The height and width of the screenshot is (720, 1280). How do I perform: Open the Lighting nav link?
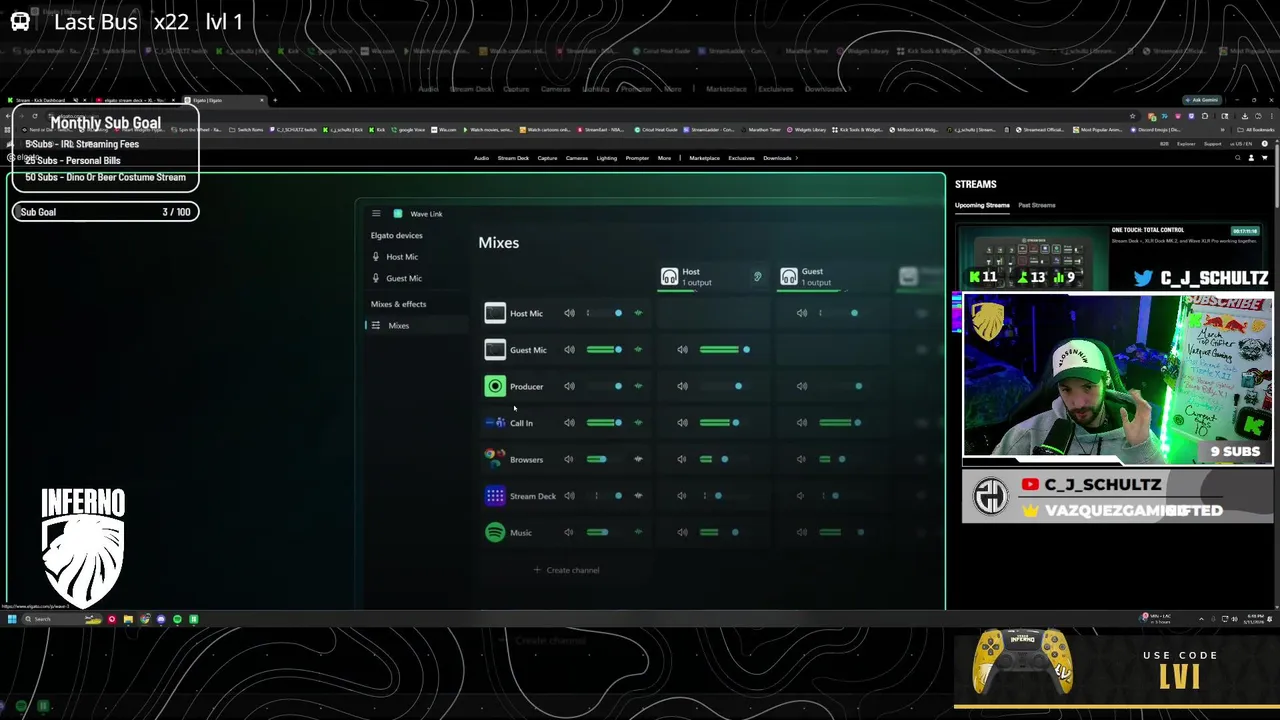point(607,158)
